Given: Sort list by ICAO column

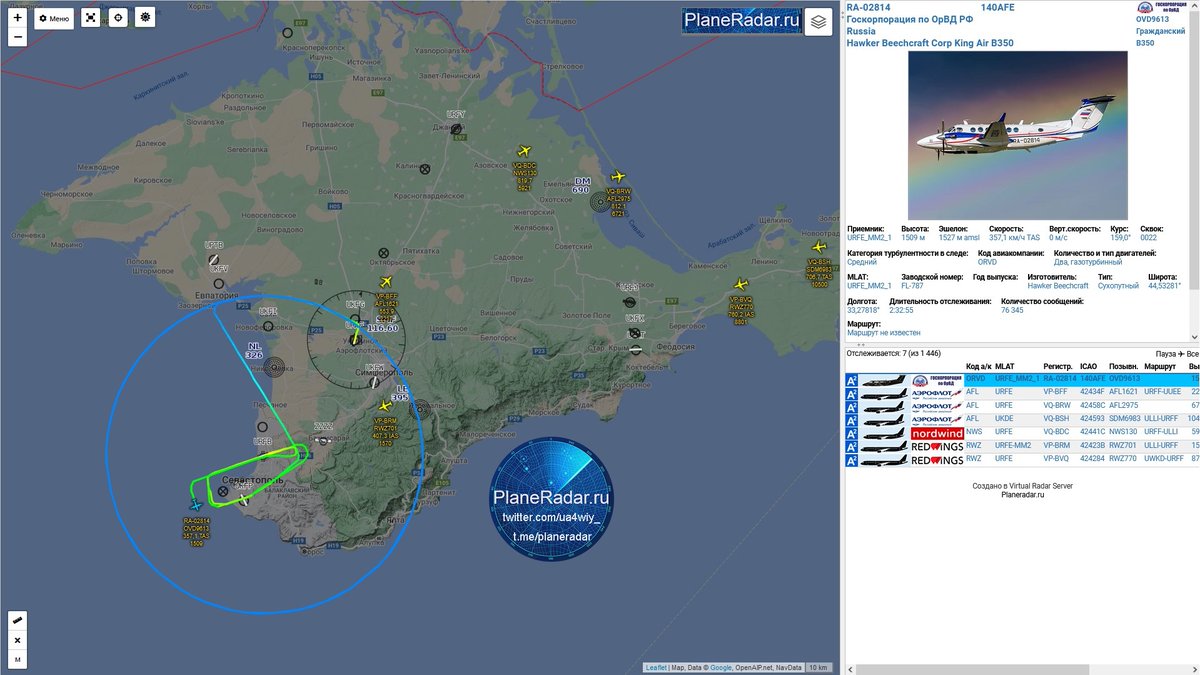Looking at the screenshot, I should point(1089,367).
